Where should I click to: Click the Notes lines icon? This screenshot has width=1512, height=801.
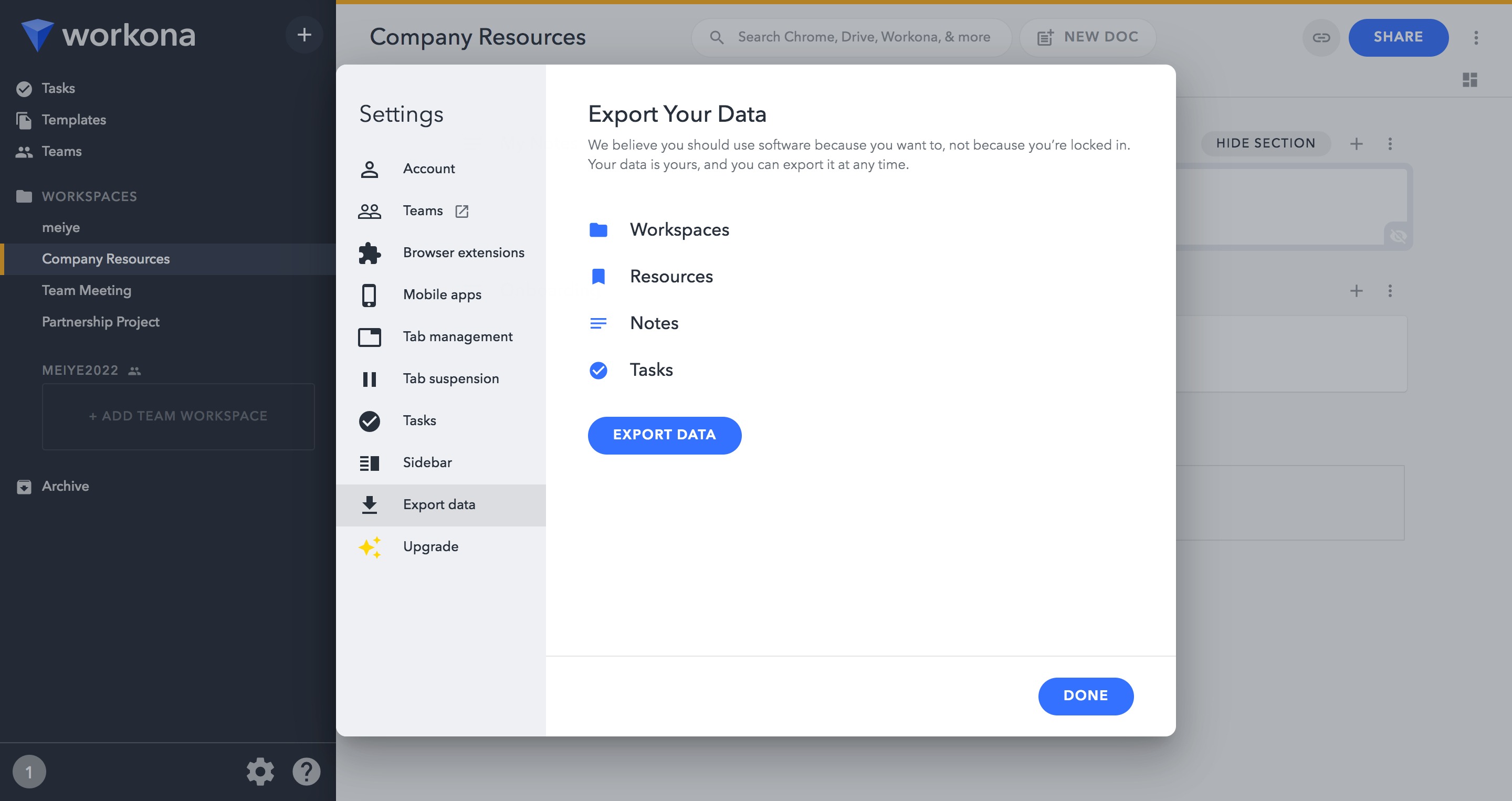(x=598, y=323)
